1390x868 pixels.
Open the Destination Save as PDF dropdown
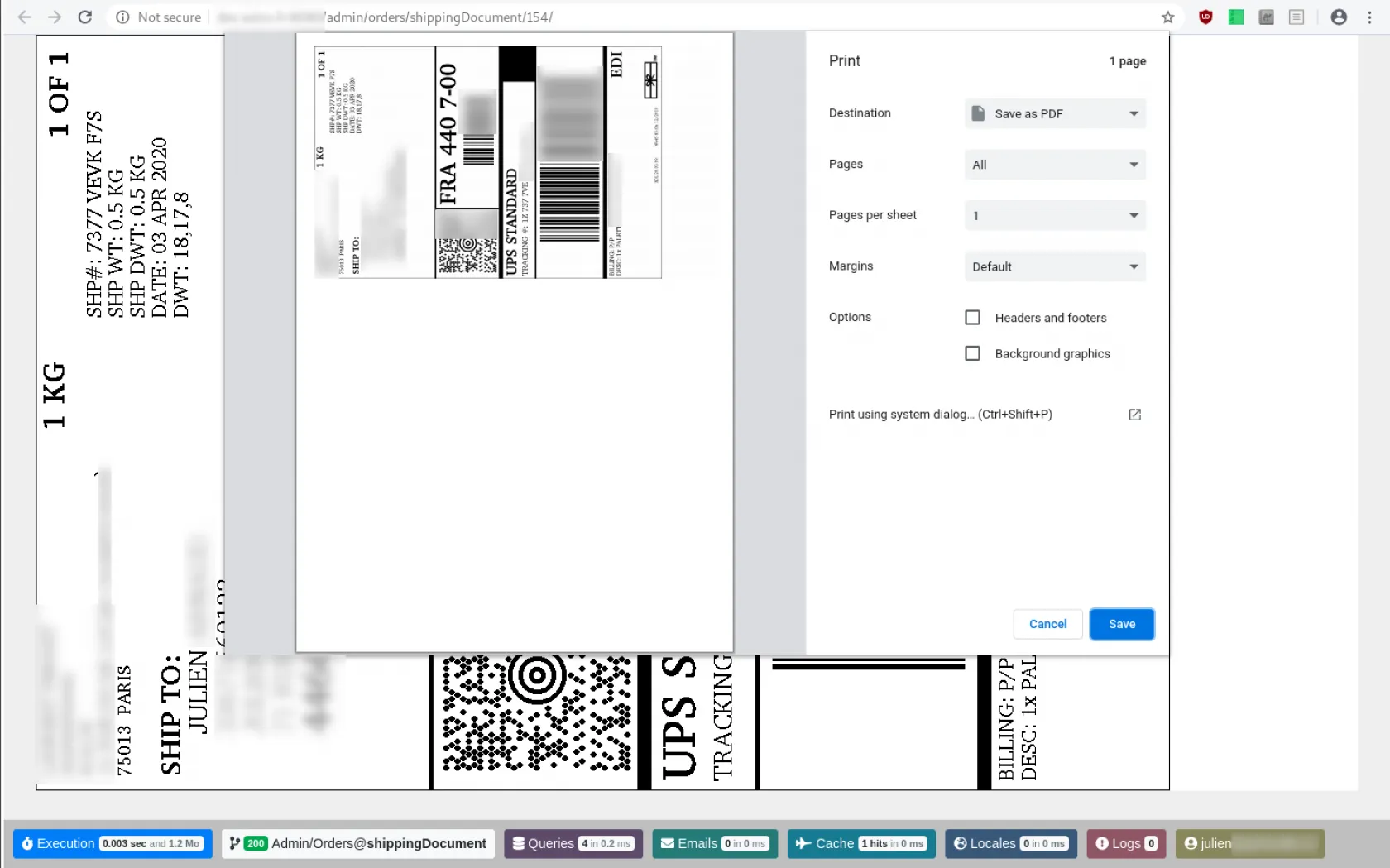pyautogui.click(x=1055, y=113)
